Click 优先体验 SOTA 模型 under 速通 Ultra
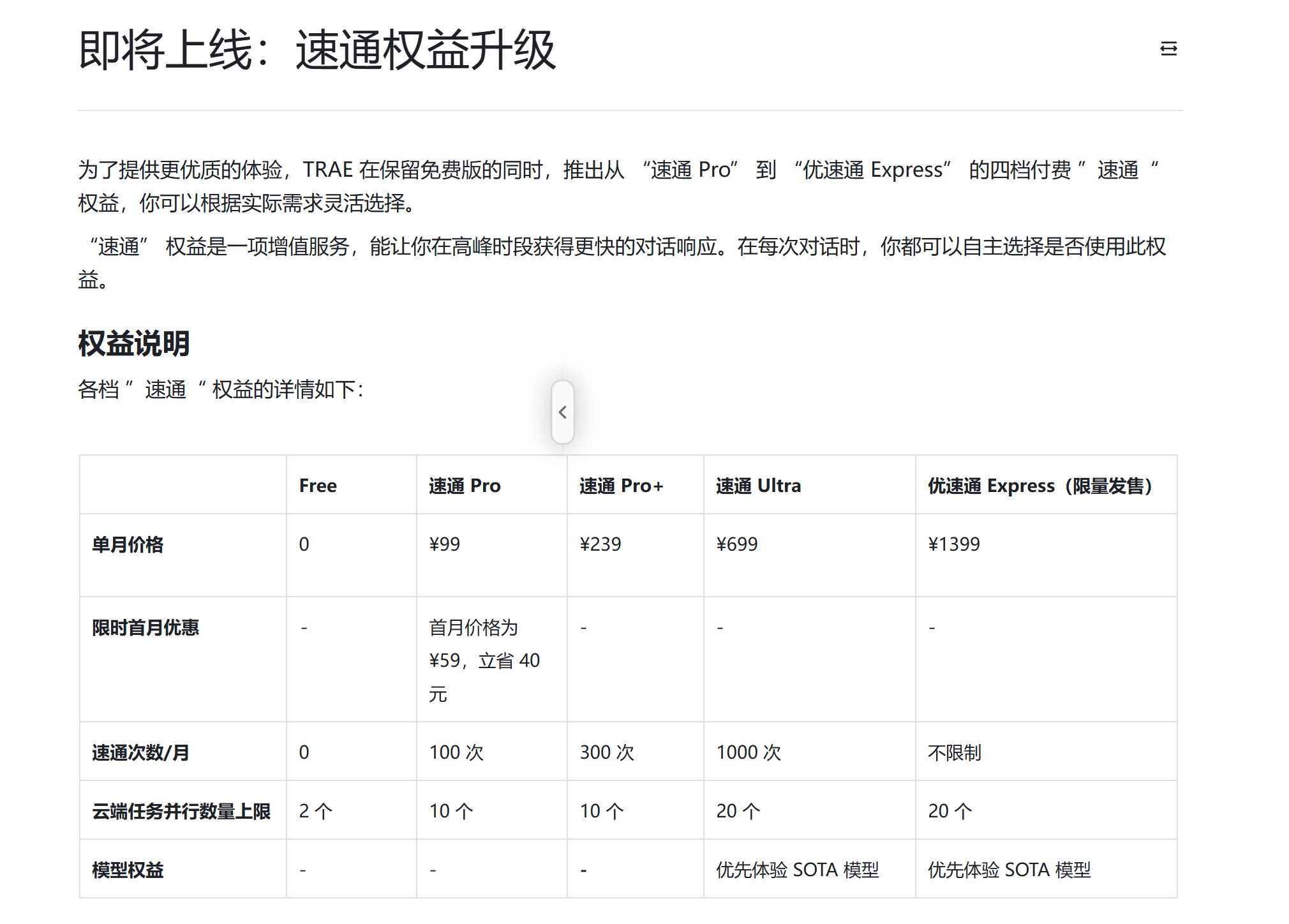 click(x=798, y=870)
